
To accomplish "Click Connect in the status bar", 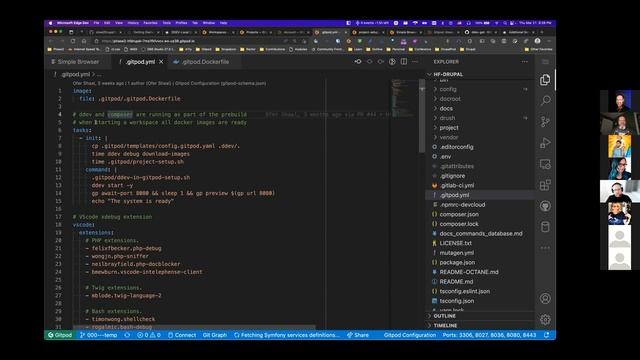I will coord(182,335).
